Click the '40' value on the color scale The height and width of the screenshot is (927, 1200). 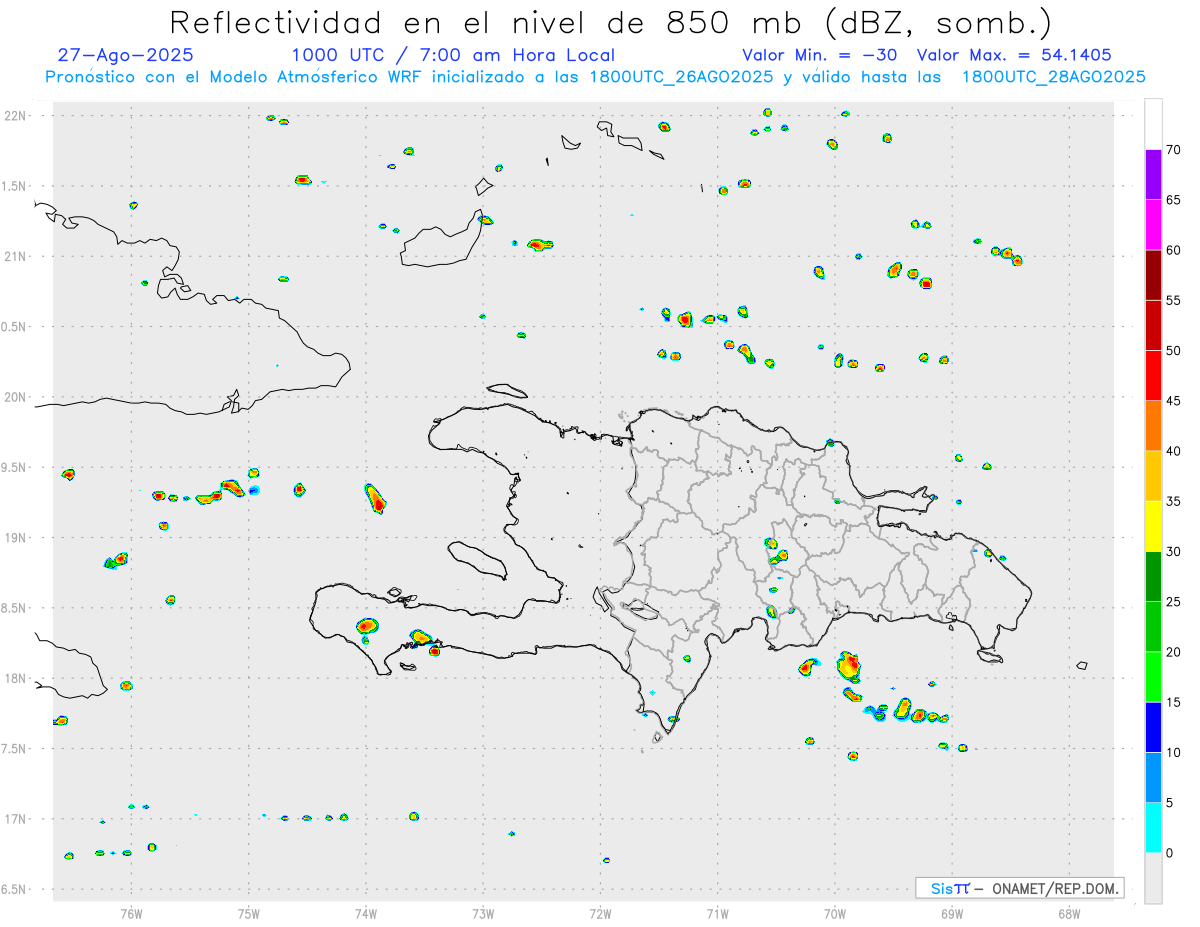pos(1173,451)
